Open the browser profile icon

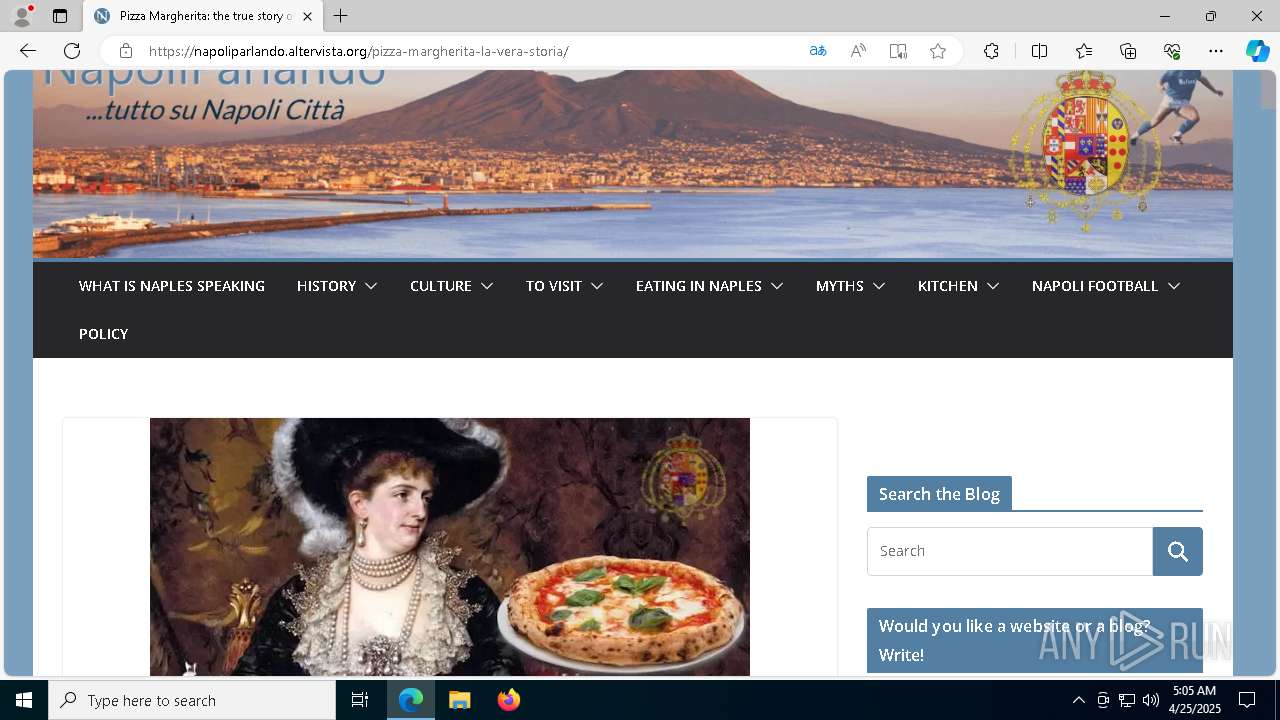22,16
